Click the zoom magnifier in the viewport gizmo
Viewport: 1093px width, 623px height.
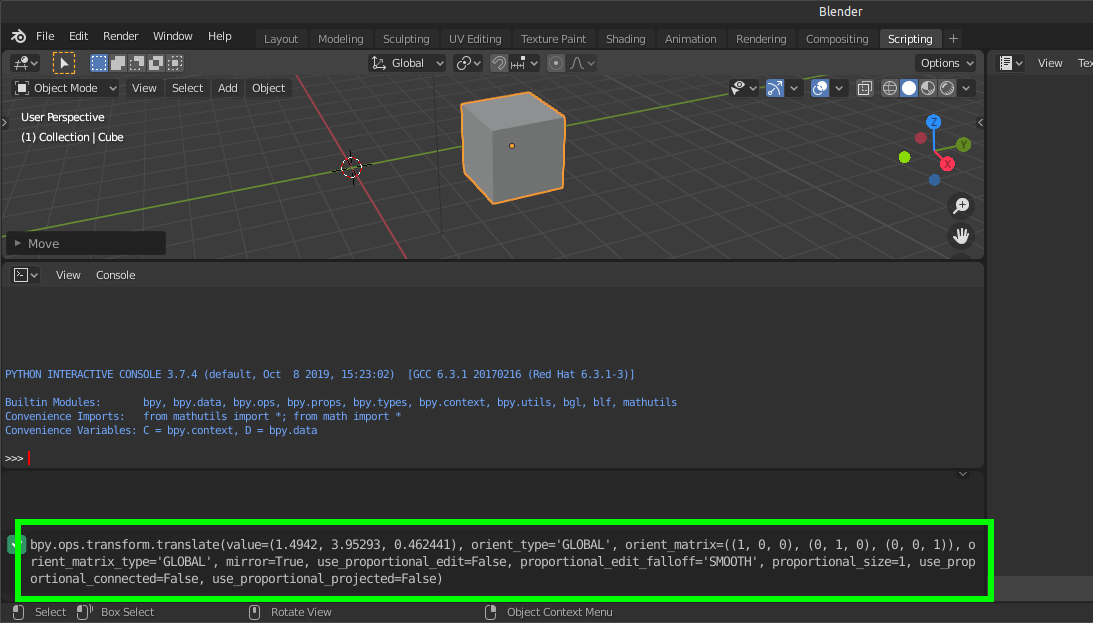coord(960,206)
